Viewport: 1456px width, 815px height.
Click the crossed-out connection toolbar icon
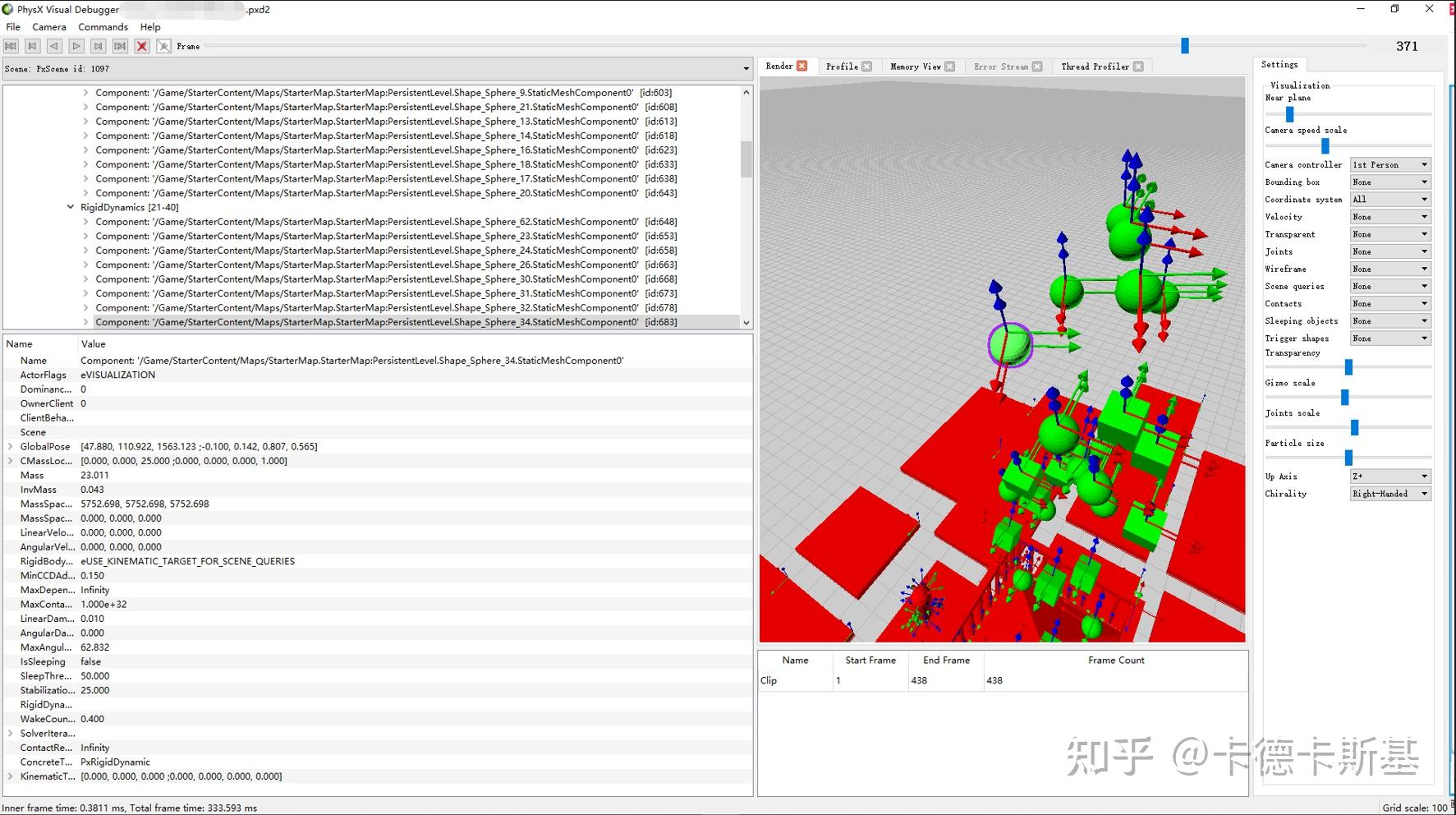[x=163, y=46]
